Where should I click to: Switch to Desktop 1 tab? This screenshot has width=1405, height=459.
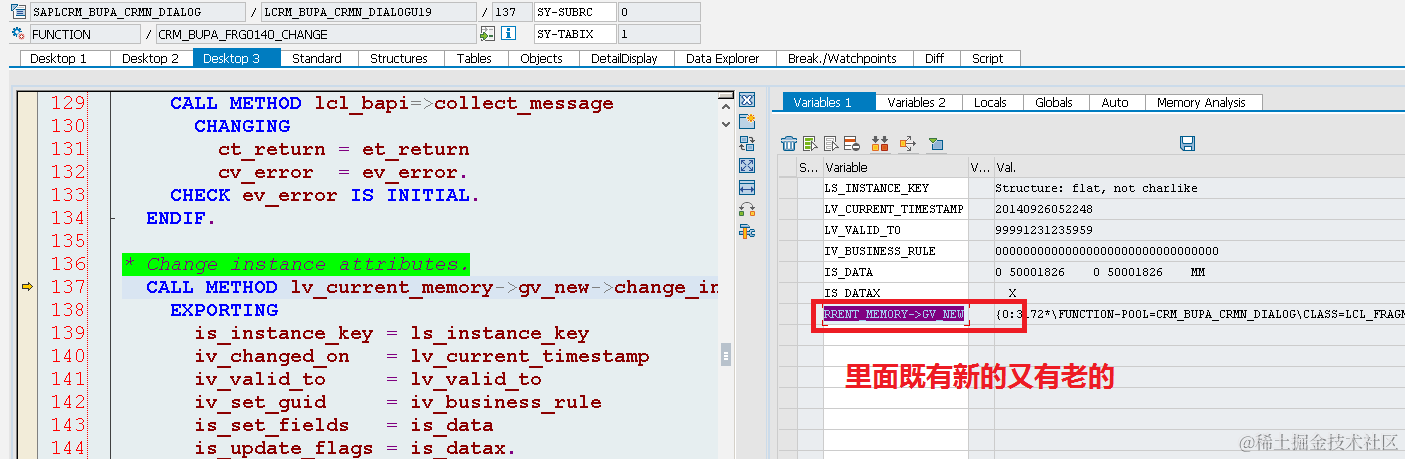pyautogui.click(x=58, y=58)
